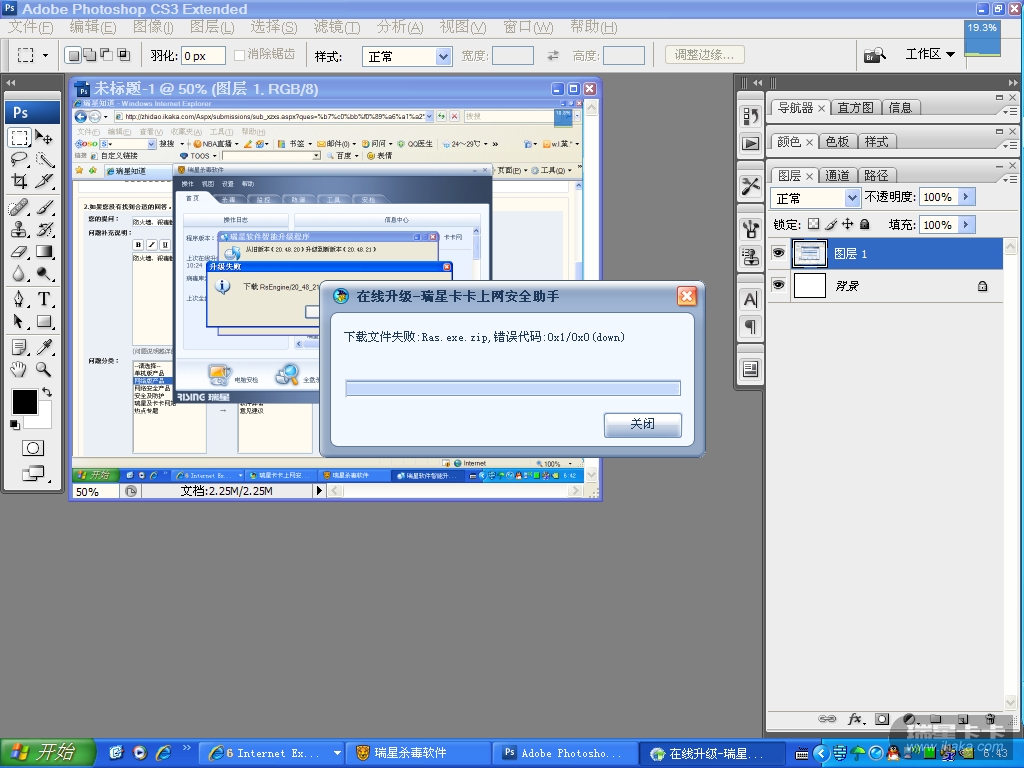This screenshot has height=768, width=1024.
Task: Click the 关闭 button in the dialog
Action: 642,424
